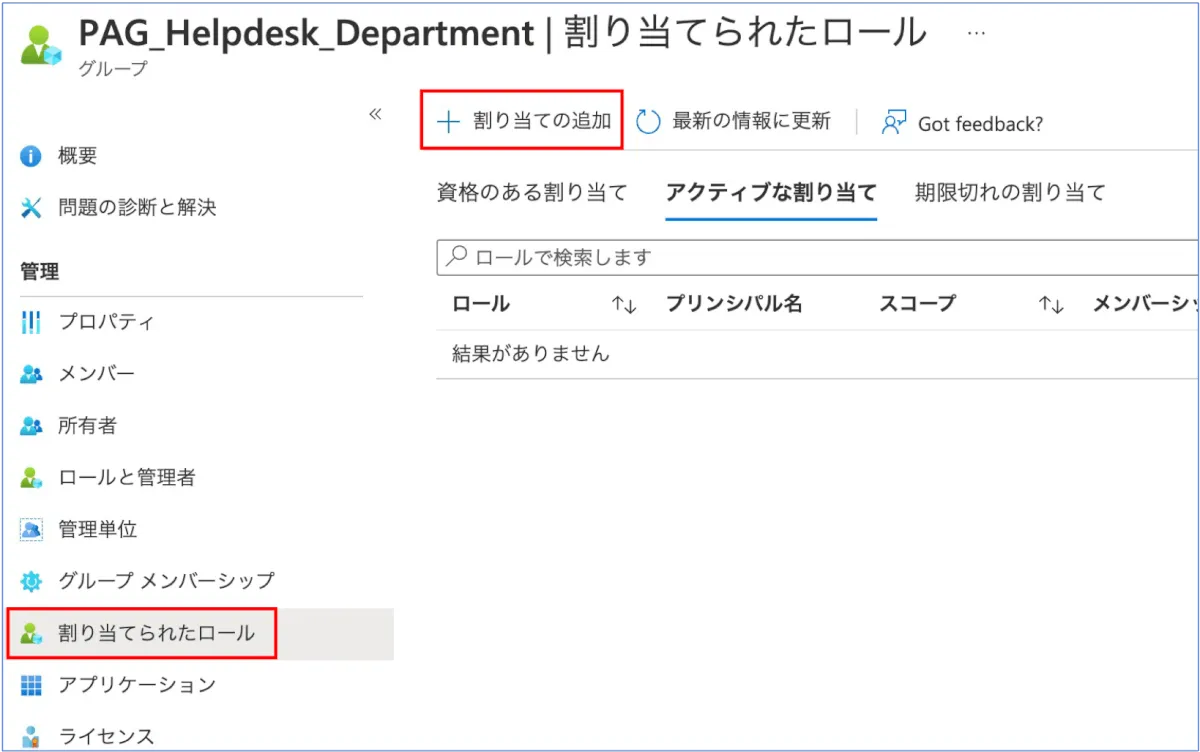This screenshot has width=1200, height=752.
Task: Open the Got feedback? link
Action: (980, 124)
